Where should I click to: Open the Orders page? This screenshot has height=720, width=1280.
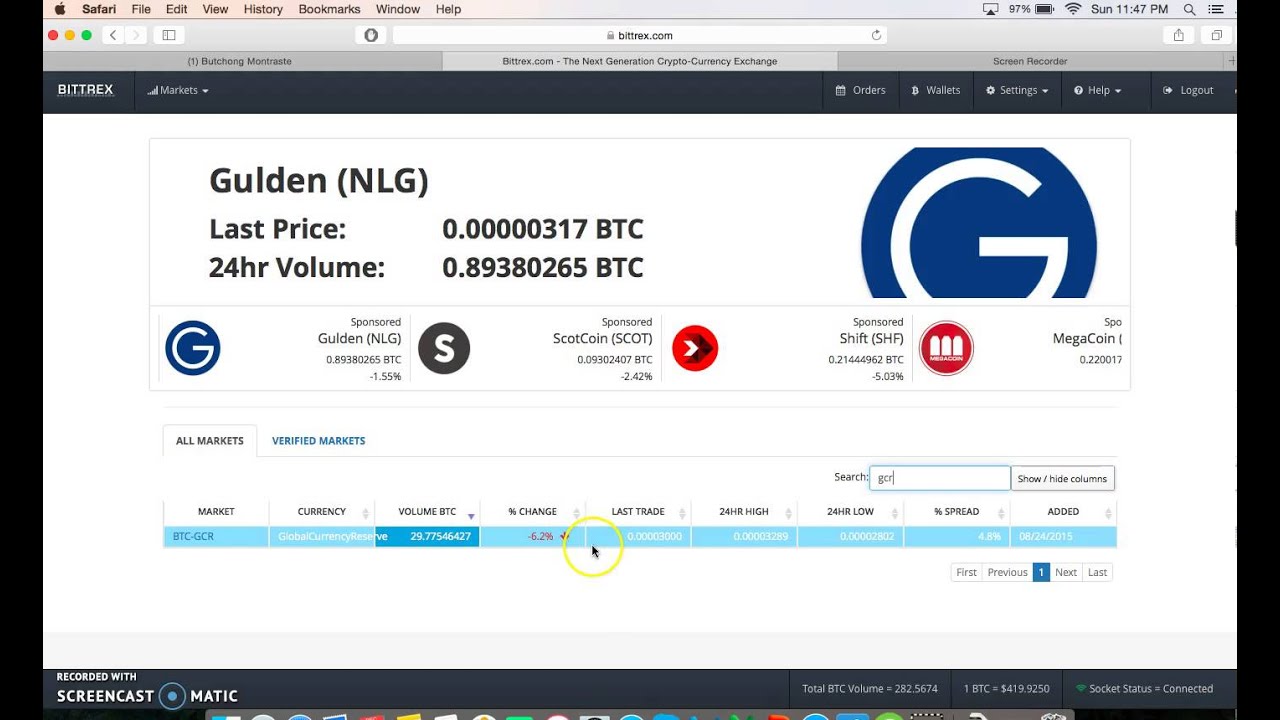point(860,90)
